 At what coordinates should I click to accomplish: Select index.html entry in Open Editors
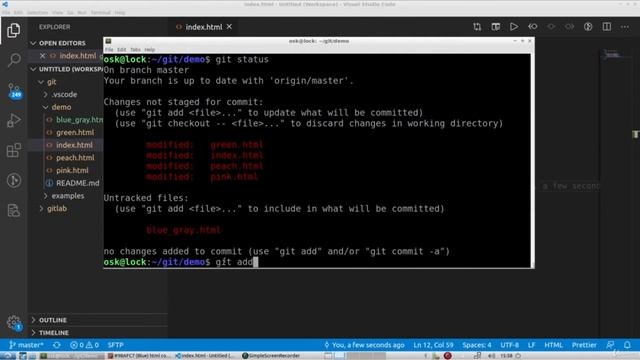[78, 56]
